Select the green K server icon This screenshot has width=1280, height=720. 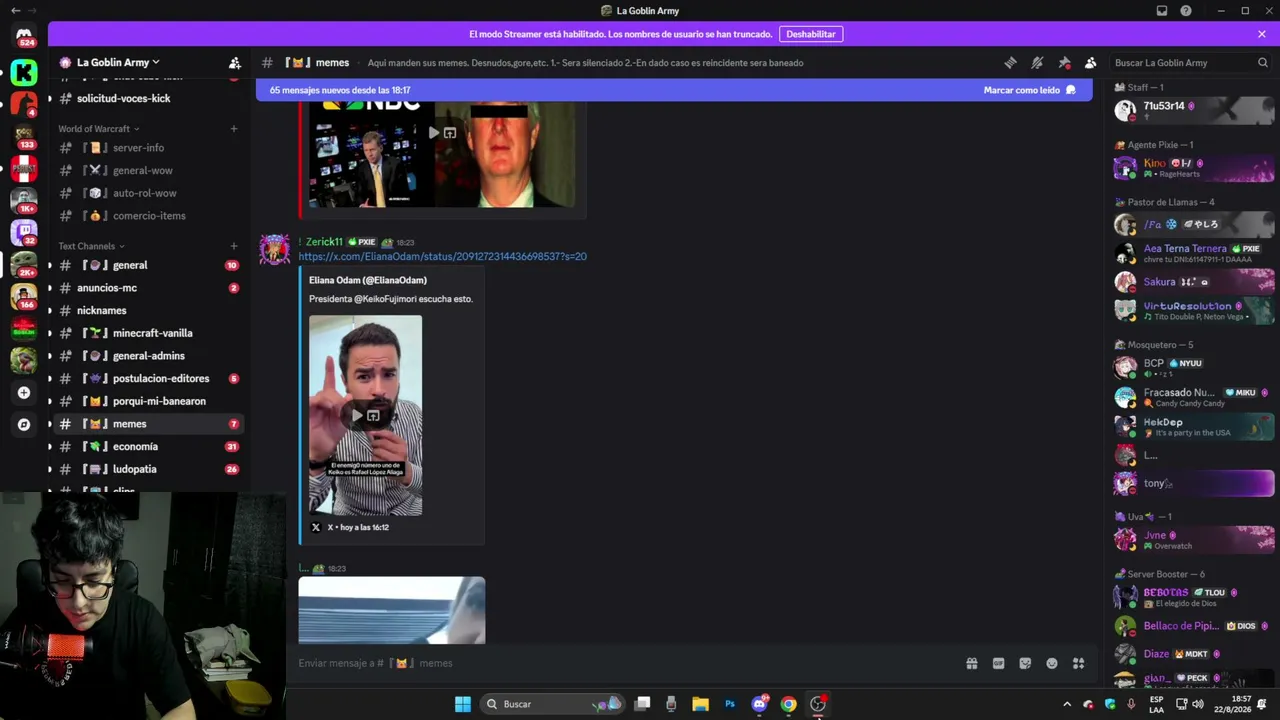click(24, 72)
